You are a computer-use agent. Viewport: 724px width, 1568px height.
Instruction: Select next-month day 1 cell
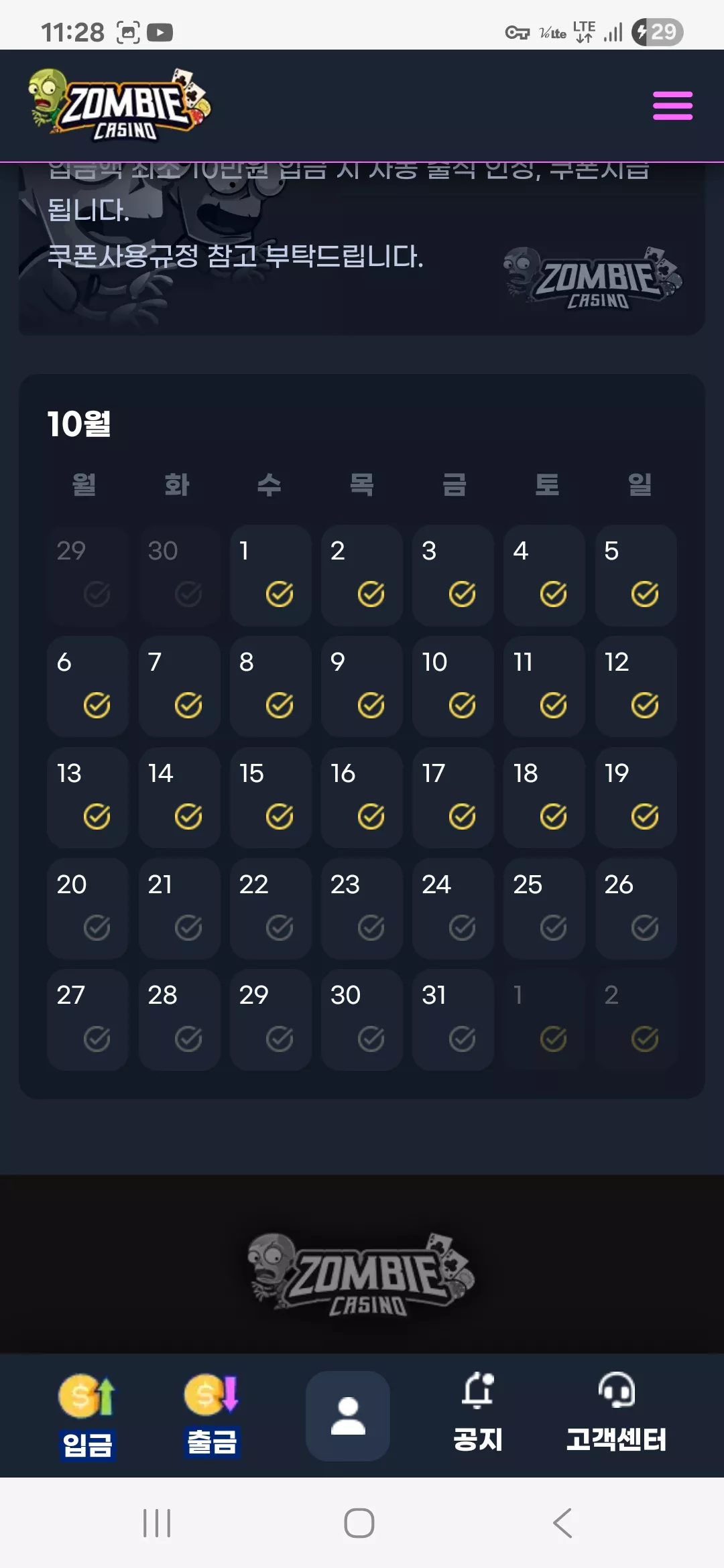[x=544, y=1020]
